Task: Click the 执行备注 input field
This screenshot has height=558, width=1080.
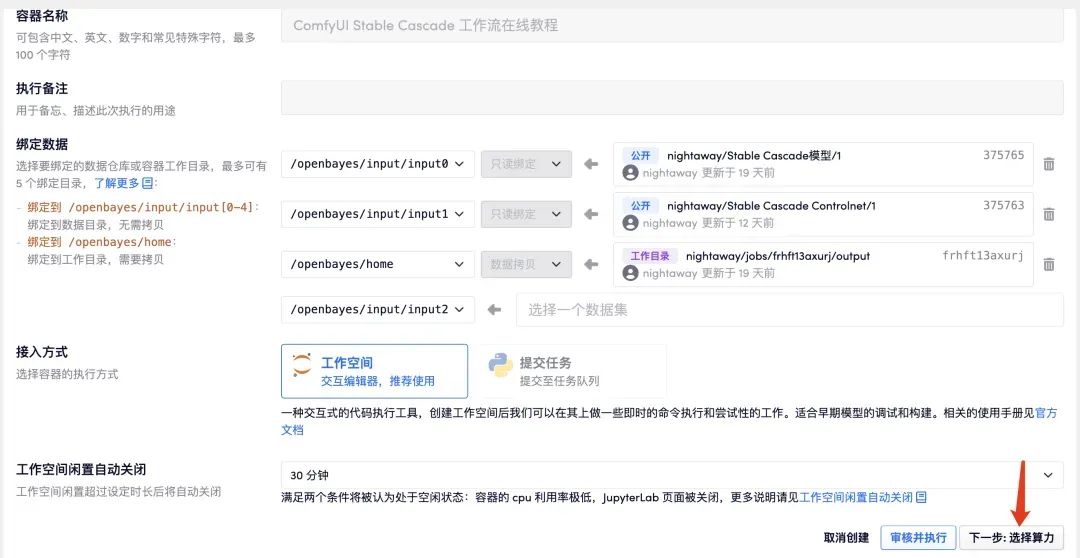Action: 671,97
